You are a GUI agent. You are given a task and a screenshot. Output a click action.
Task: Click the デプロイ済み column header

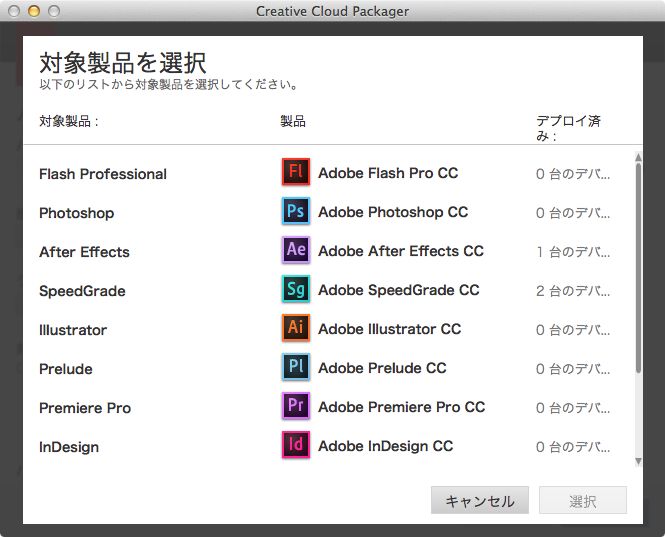568,128
